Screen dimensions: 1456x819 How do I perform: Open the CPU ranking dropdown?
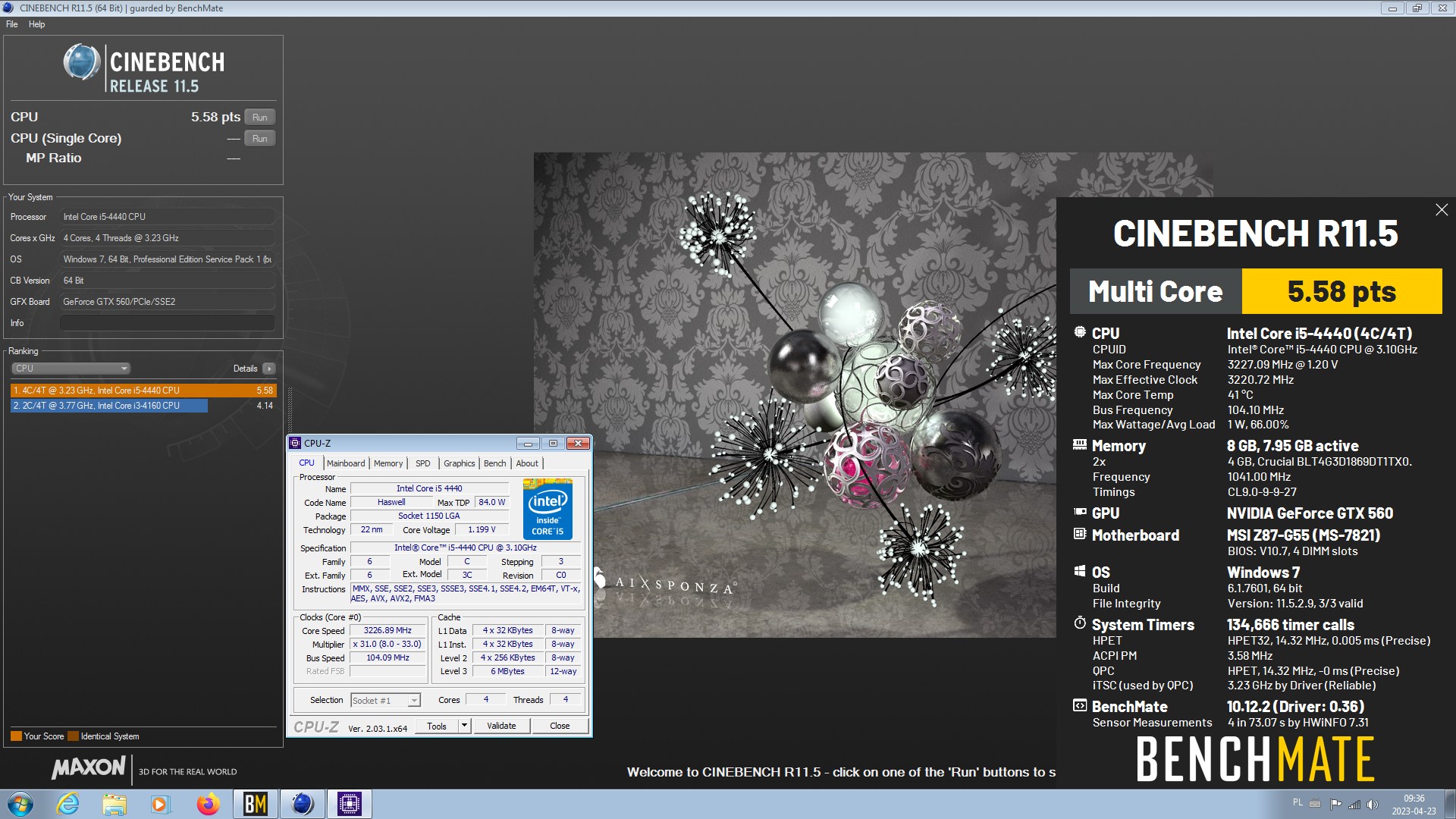71,369
